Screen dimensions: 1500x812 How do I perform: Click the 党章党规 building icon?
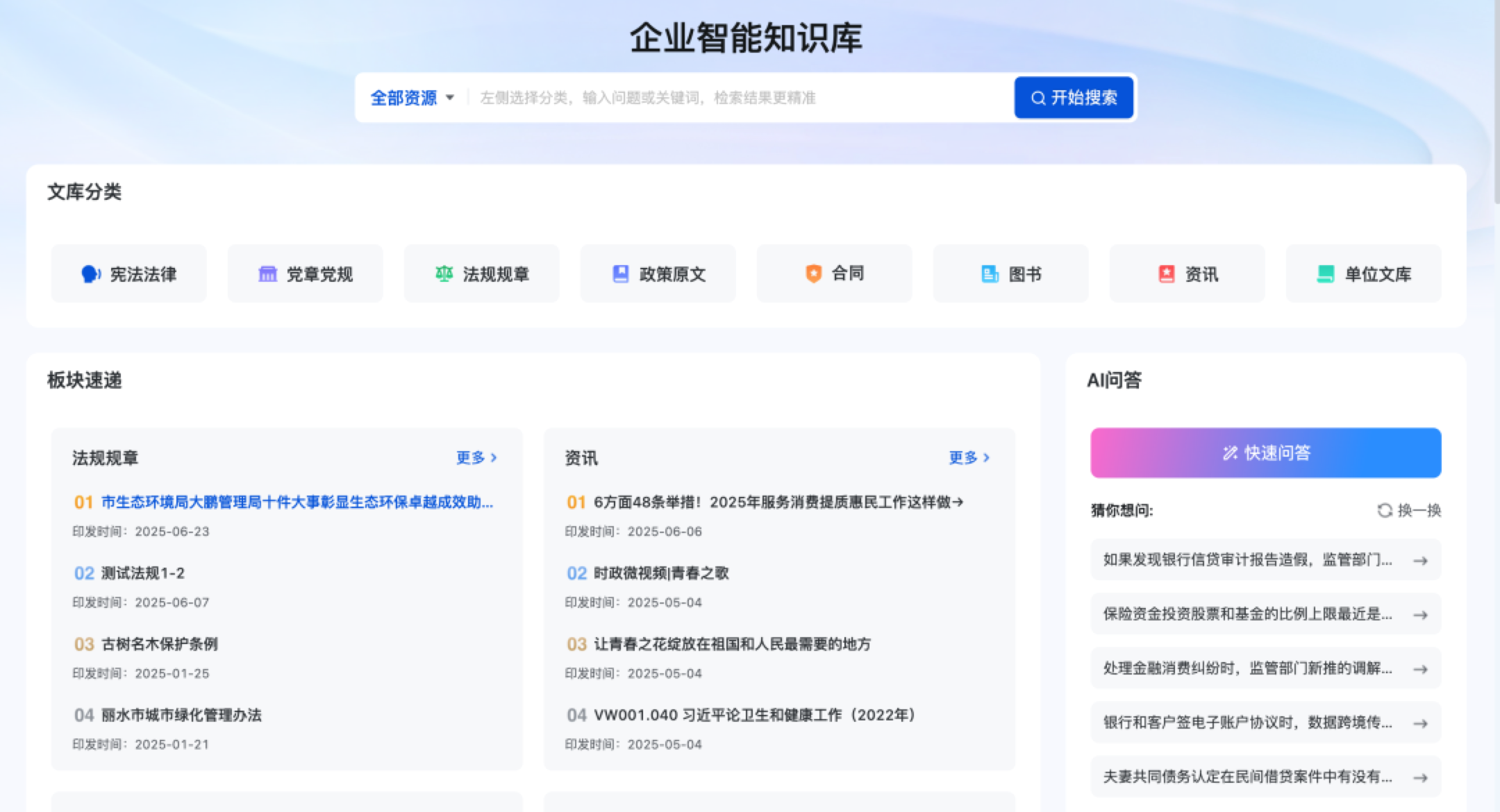267,274
